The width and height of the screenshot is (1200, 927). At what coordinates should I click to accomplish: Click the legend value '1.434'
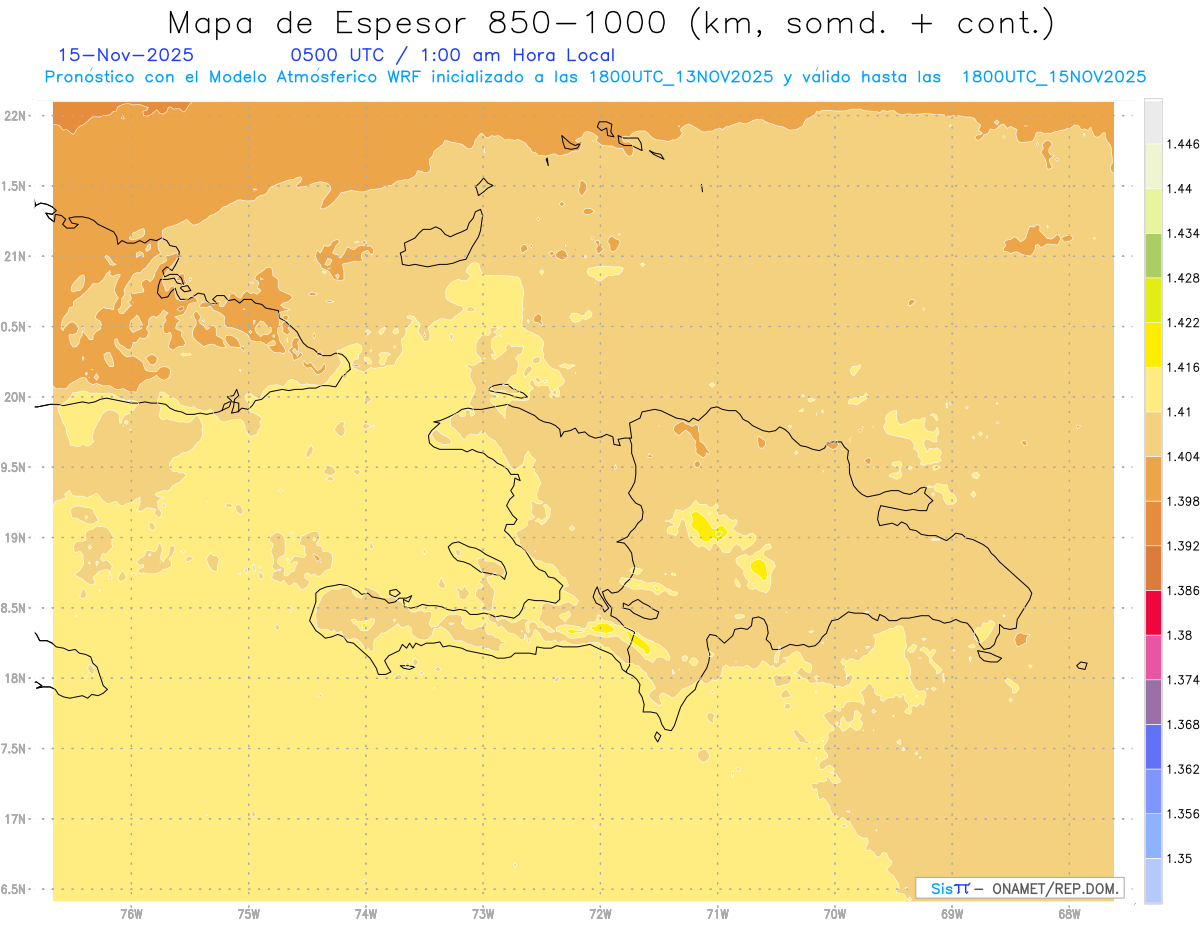1184,233
